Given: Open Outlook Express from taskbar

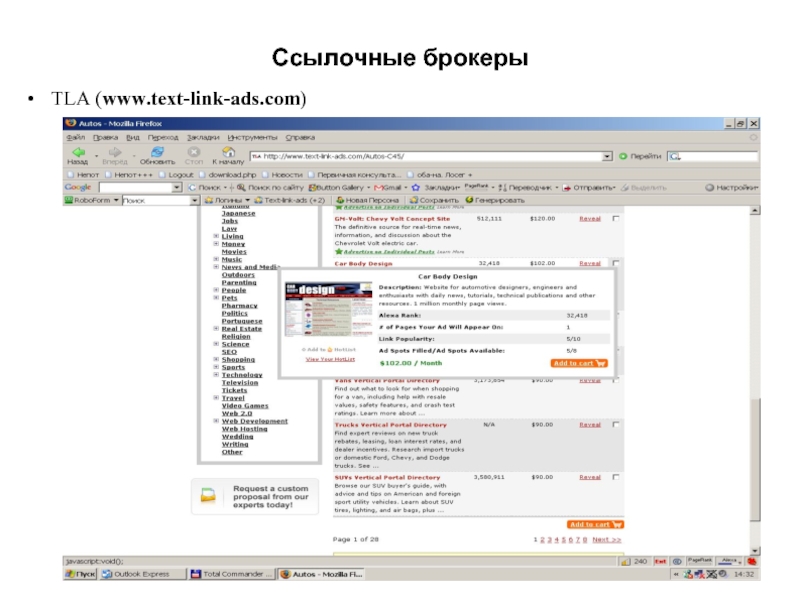Looking at the screenshot, I should coord(142,574).
